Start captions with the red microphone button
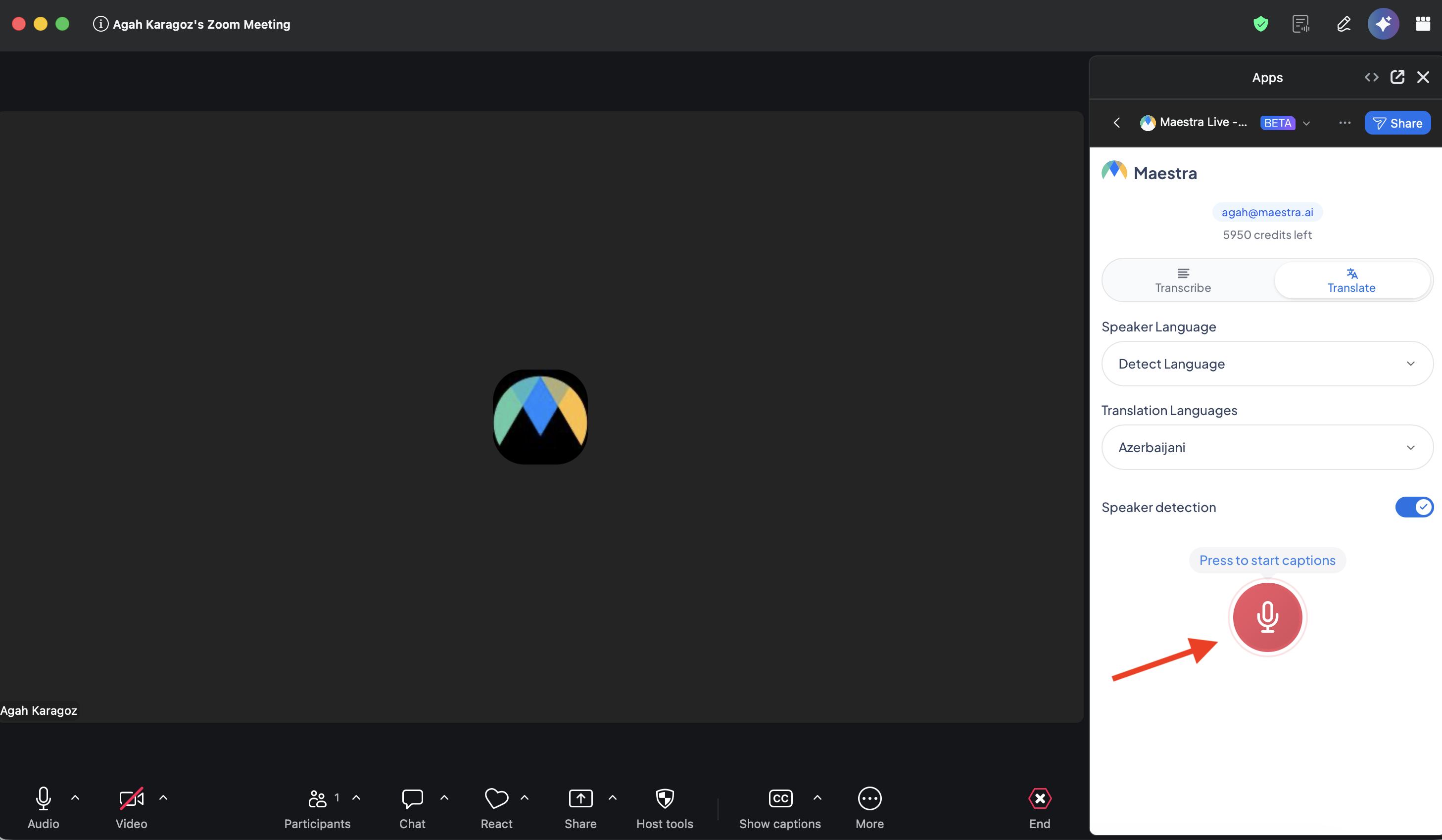1442x840 pixels. (x=1267, y=617)
